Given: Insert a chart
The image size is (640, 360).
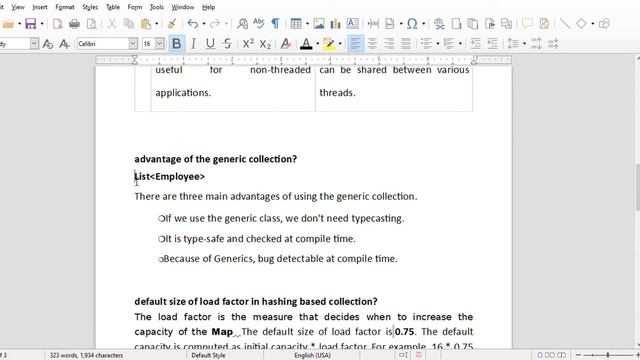Looking at the screenshot, I should point(336,24).
